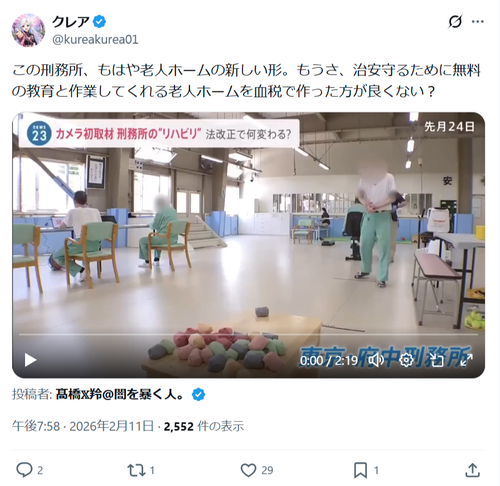Click the クレア display name

point(70,22)
